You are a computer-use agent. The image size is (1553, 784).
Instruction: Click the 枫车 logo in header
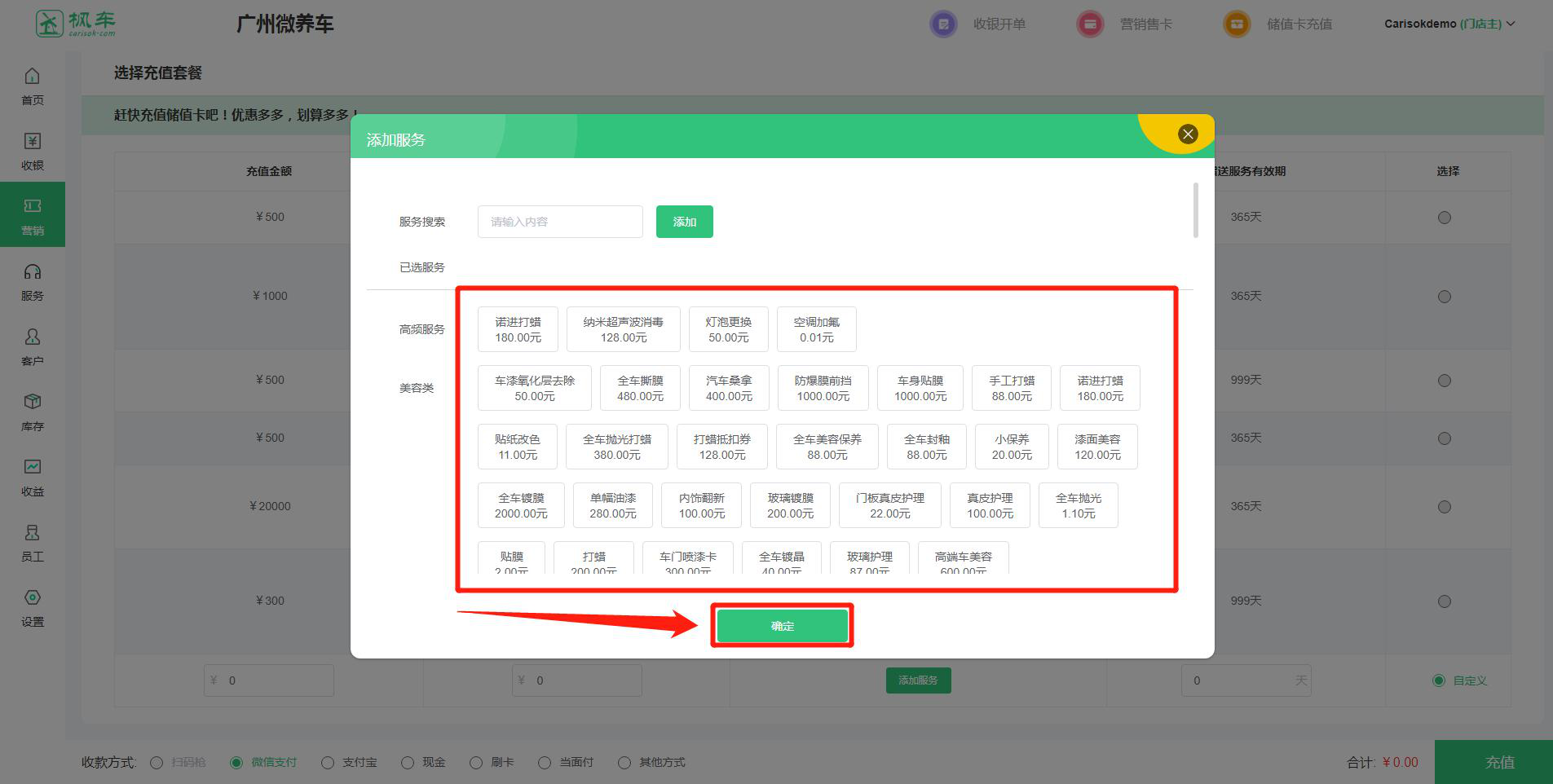pyautogui.click(x=76, y=24)
